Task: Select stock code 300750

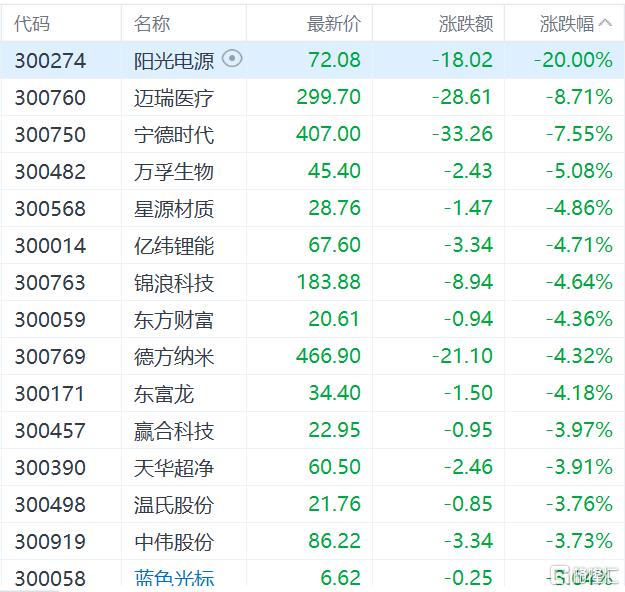Action: [x=50, y=135]
